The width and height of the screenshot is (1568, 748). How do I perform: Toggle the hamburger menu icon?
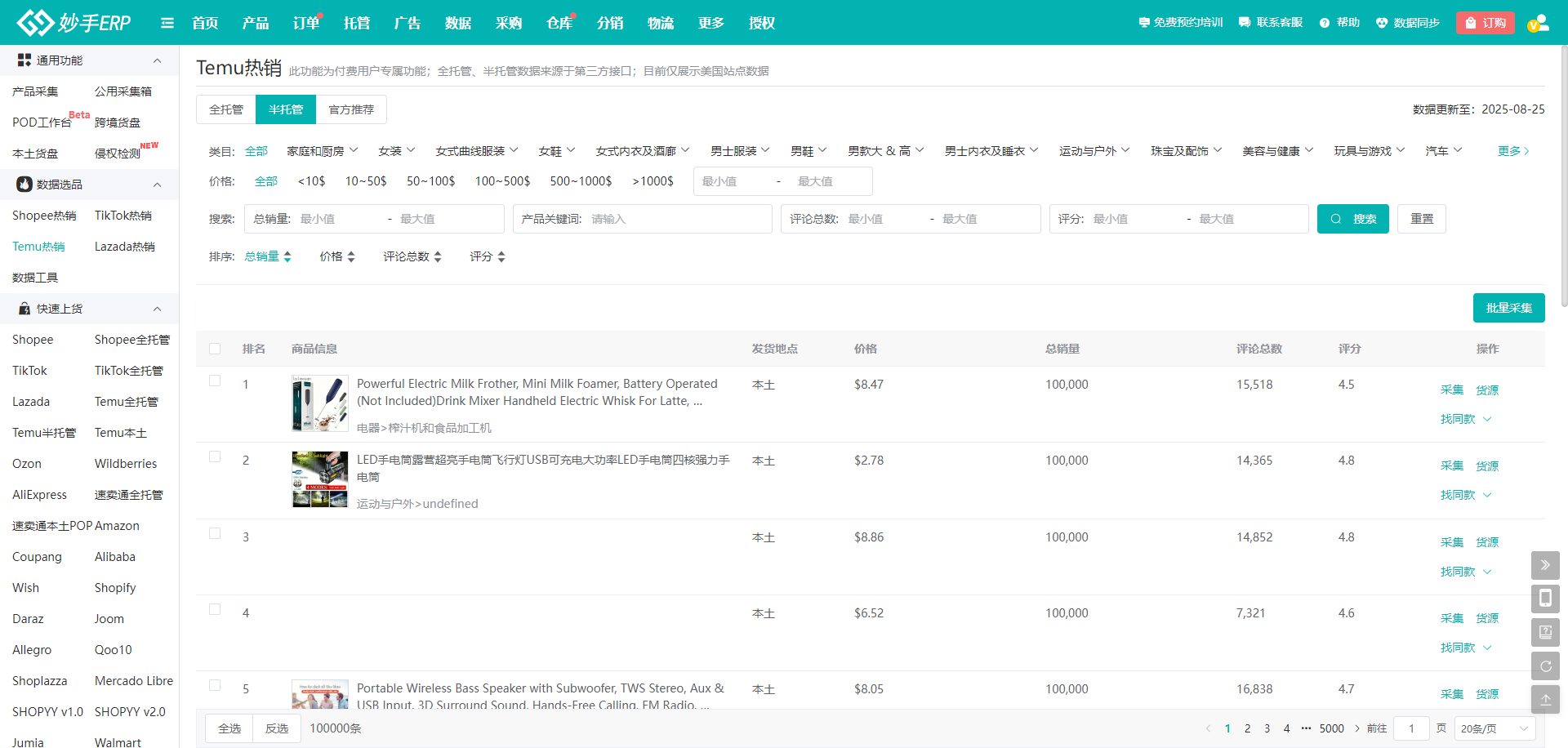[x=167, y=23]
